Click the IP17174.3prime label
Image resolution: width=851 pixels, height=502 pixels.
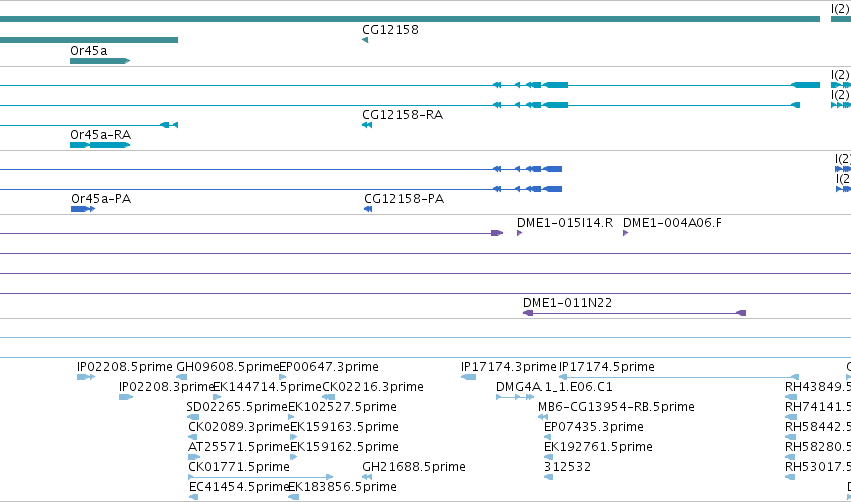click(509, 367)
